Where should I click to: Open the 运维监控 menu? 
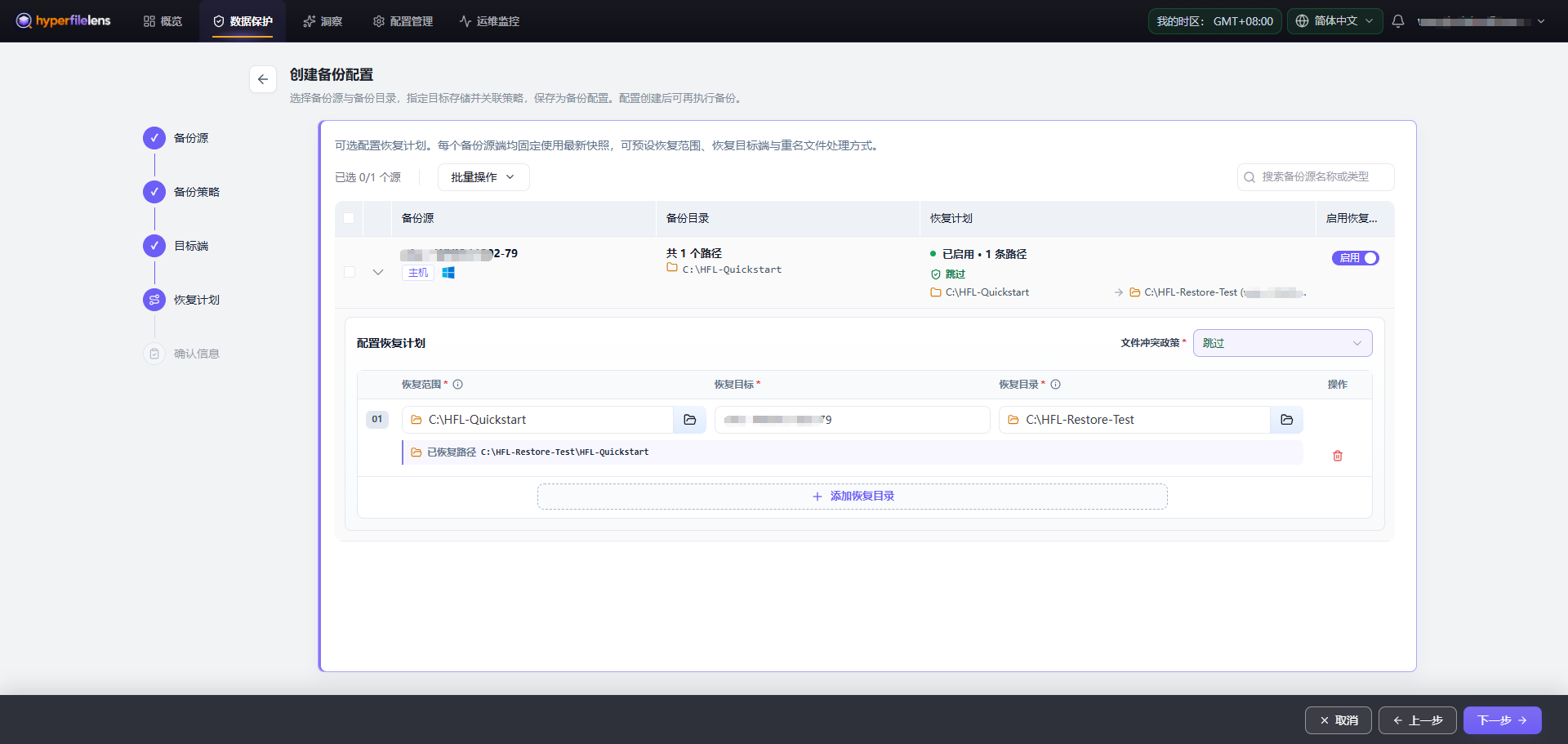tap(489, 21)
